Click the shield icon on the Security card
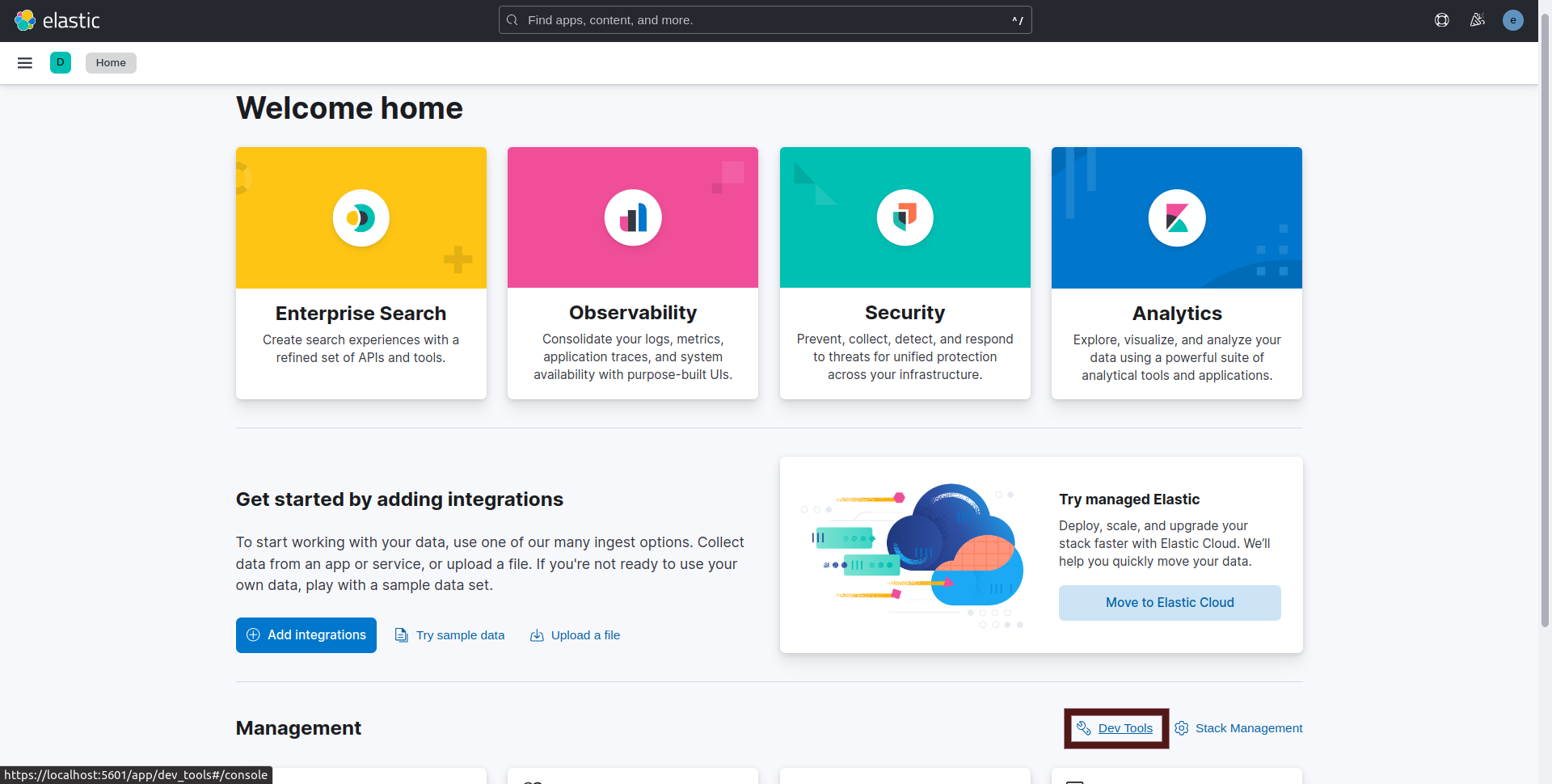 [905, 217]
